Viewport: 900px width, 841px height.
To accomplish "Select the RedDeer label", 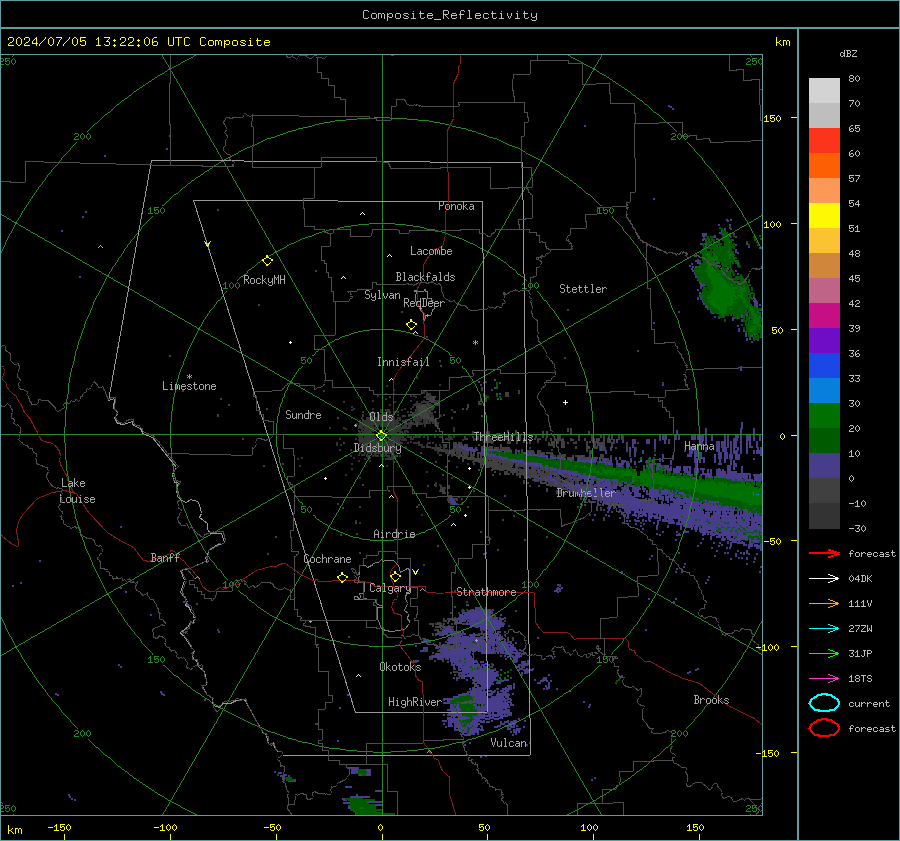I will tap(424, 303).
